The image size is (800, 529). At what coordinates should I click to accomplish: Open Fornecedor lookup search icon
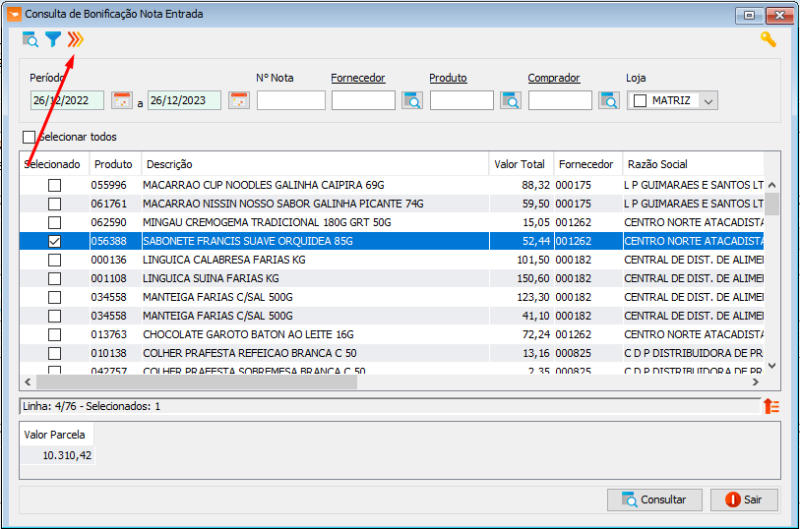pos(412,100)
